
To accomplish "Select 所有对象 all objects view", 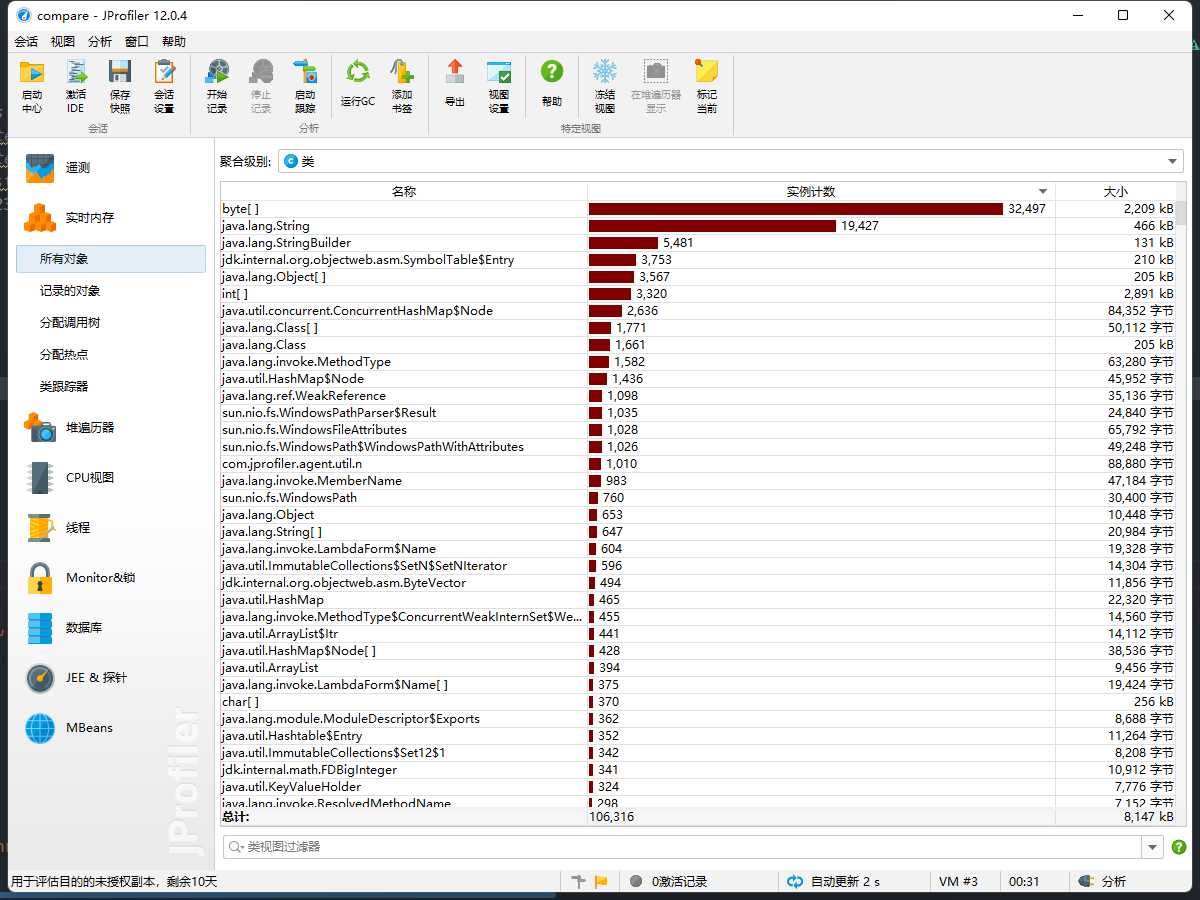I will [x=111, y=259].
